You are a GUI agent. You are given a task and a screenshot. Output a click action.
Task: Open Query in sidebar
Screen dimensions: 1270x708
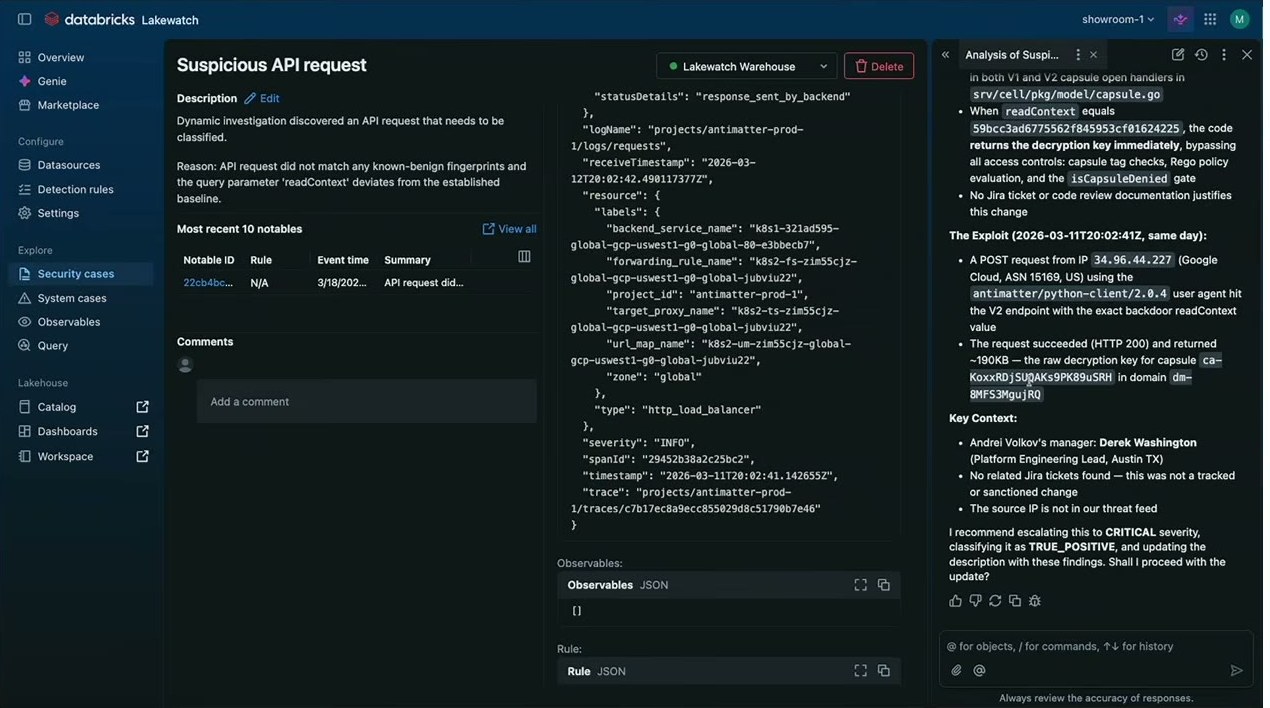(x=82, y=346)
